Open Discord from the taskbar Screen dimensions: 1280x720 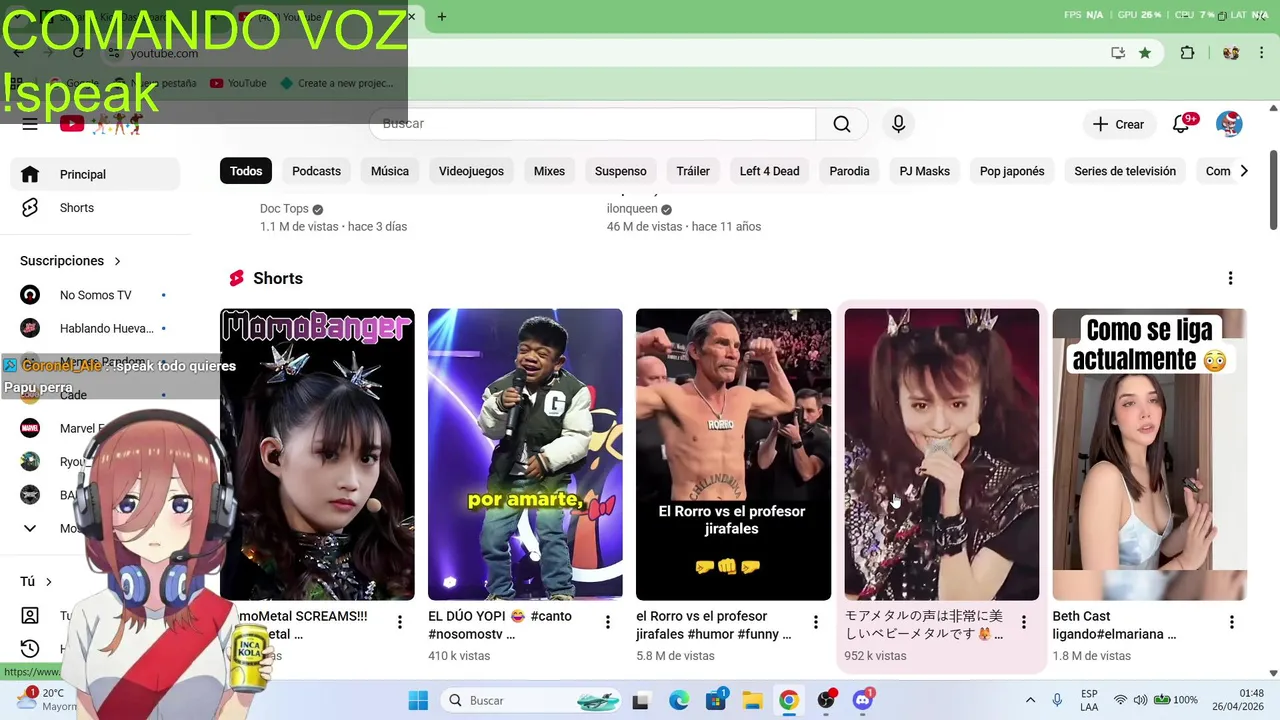coord(863,700)
